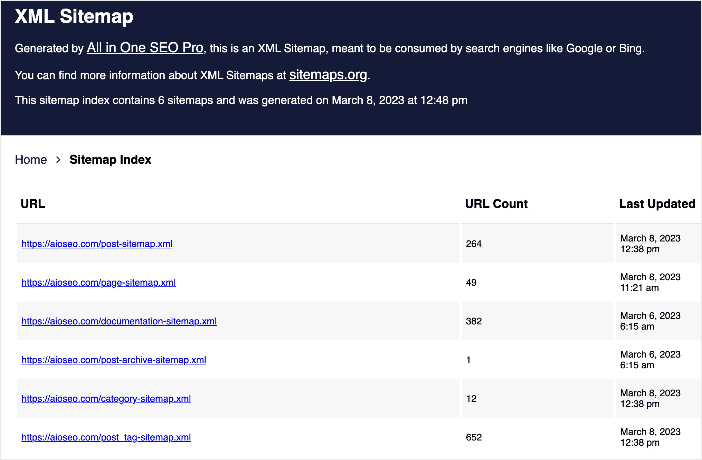Select the Sitemap Index breadcrumb label
This screenshot has width=702, height=460.
[x=110, y=160]
